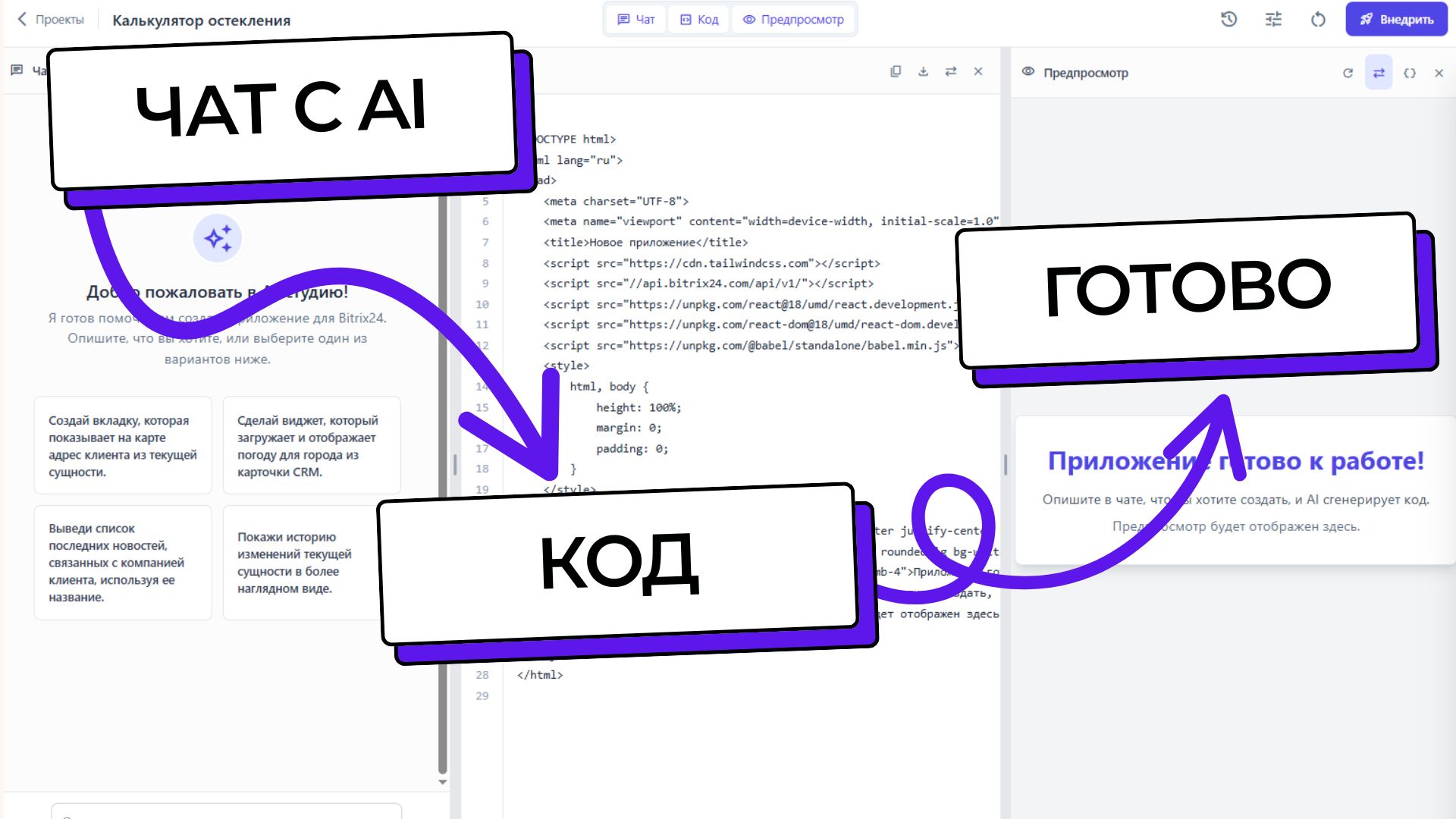This screenshot has height=819, width=1456.
Task: Select the weather widget suggestion card
Action: (x=311, y=446)
